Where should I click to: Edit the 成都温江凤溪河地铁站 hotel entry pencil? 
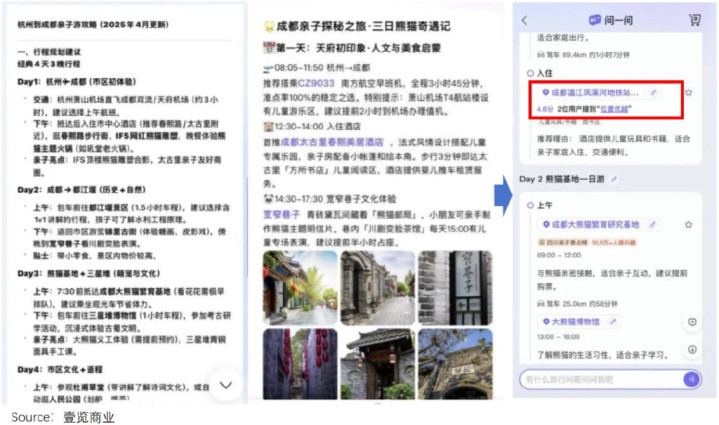coord(653,93)
